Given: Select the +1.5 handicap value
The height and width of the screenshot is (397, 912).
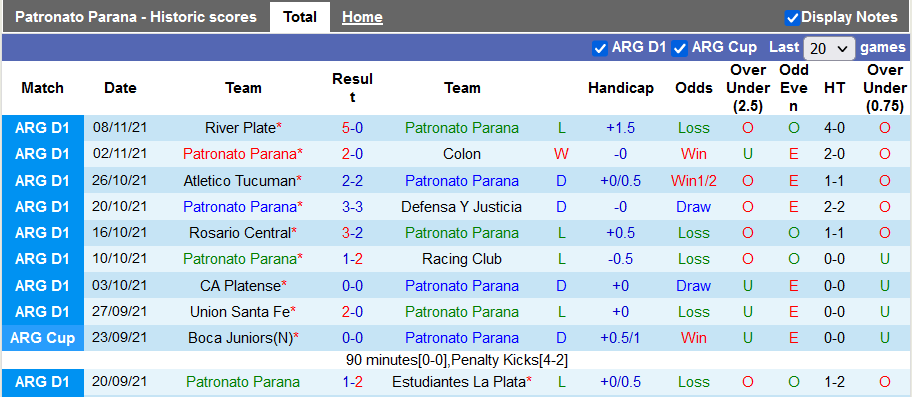Looking at the screenshot, I should point(621,128).
